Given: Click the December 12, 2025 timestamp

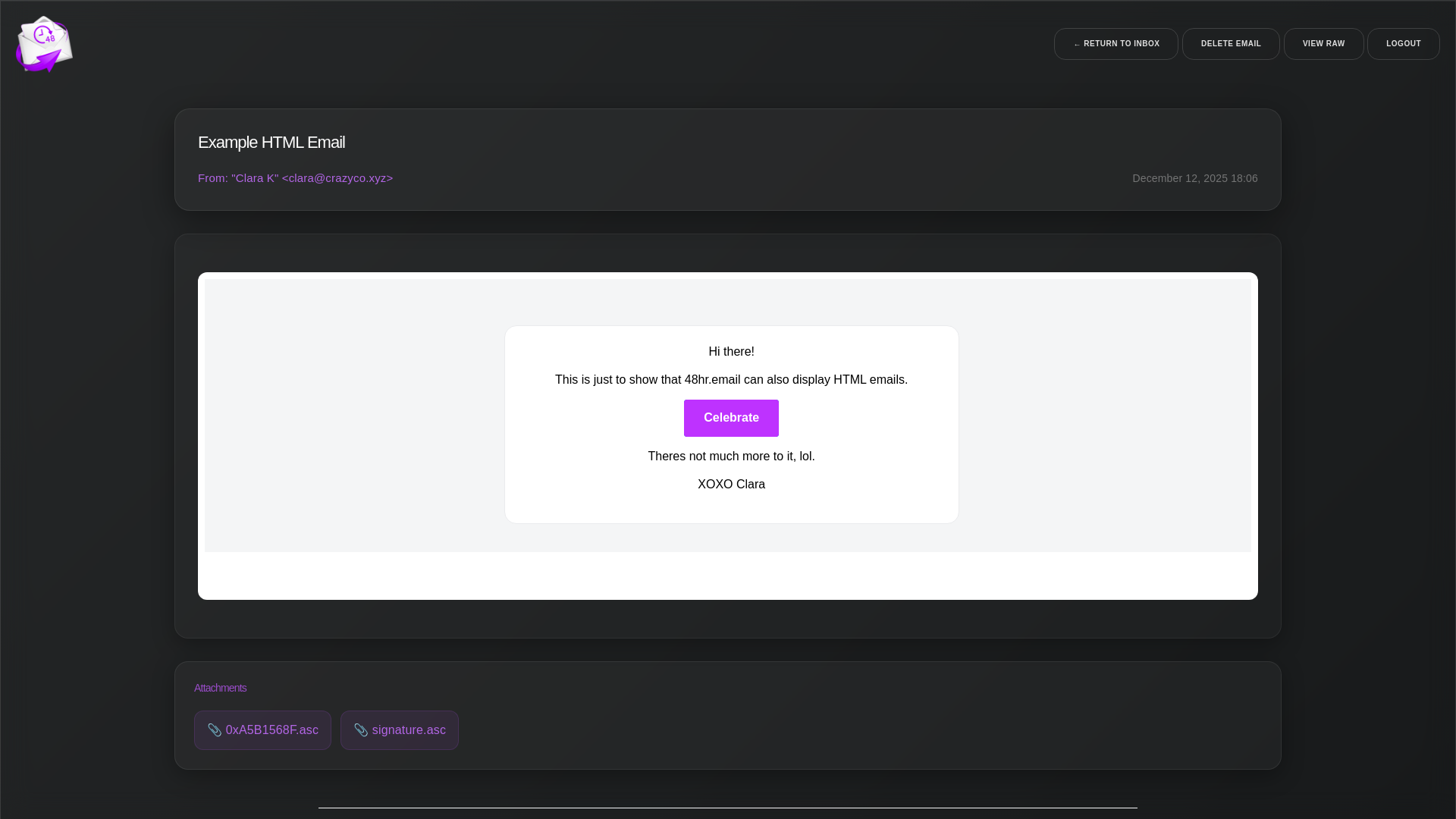Looking at the screenshot, I should click(x=1194, y=179).
